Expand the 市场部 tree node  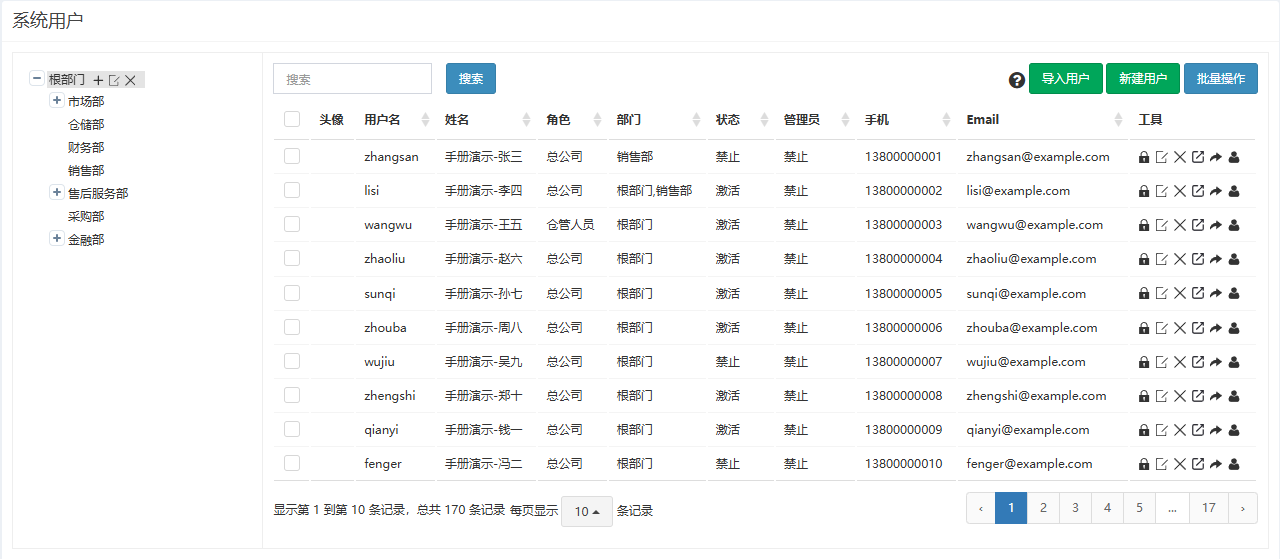(x=57, y=100)
